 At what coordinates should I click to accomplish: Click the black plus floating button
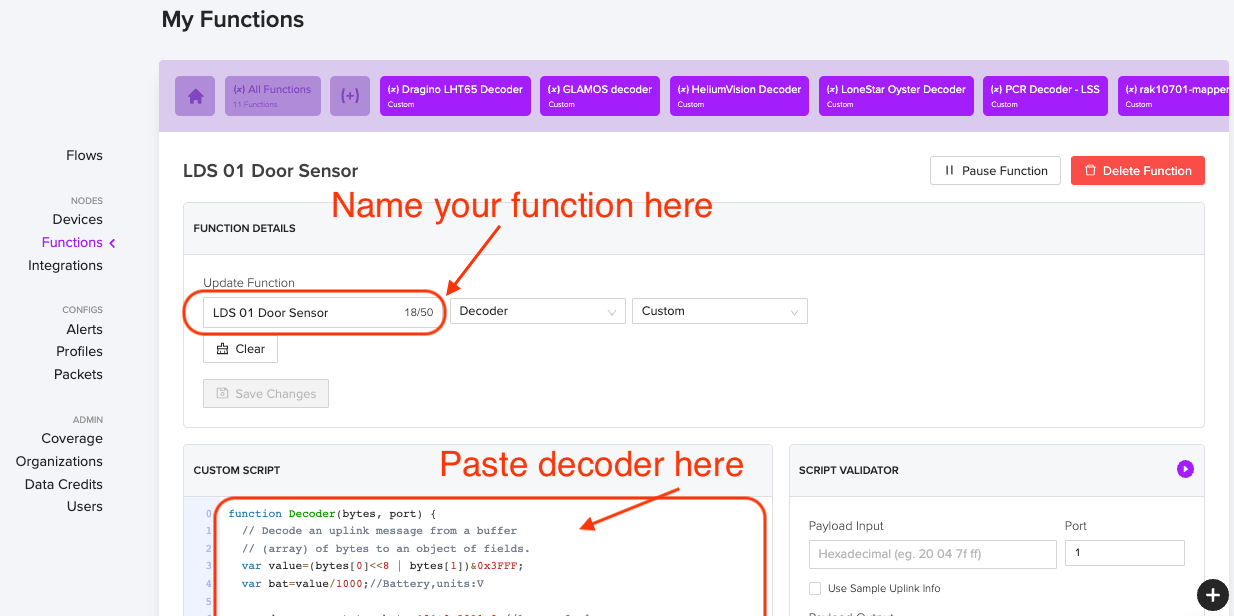(x=1212, y=595)
